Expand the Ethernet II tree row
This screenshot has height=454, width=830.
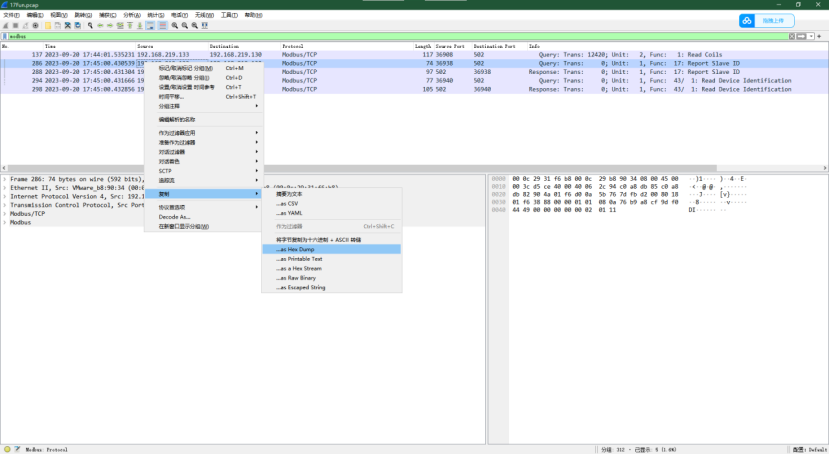[x=5, y=187]
